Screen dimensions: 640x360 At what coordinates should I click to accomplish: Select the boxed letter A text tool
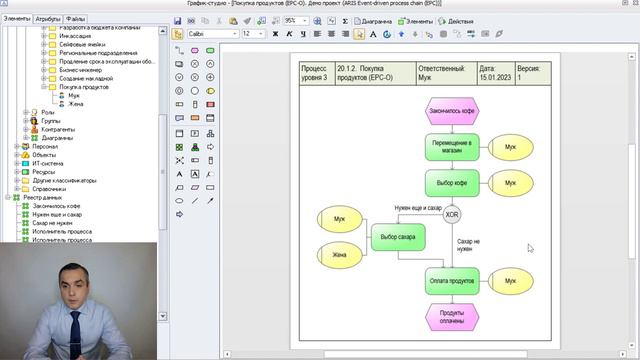point(195,174)
